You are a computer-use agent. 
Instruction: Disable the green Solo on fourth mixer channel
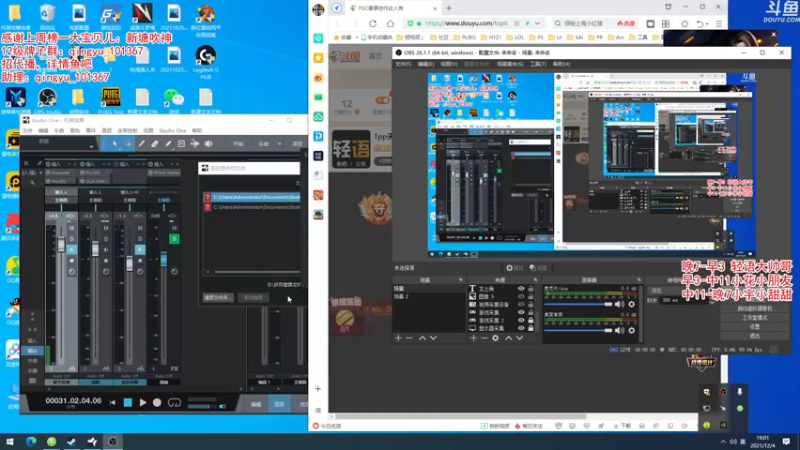(x=174, y=239)
